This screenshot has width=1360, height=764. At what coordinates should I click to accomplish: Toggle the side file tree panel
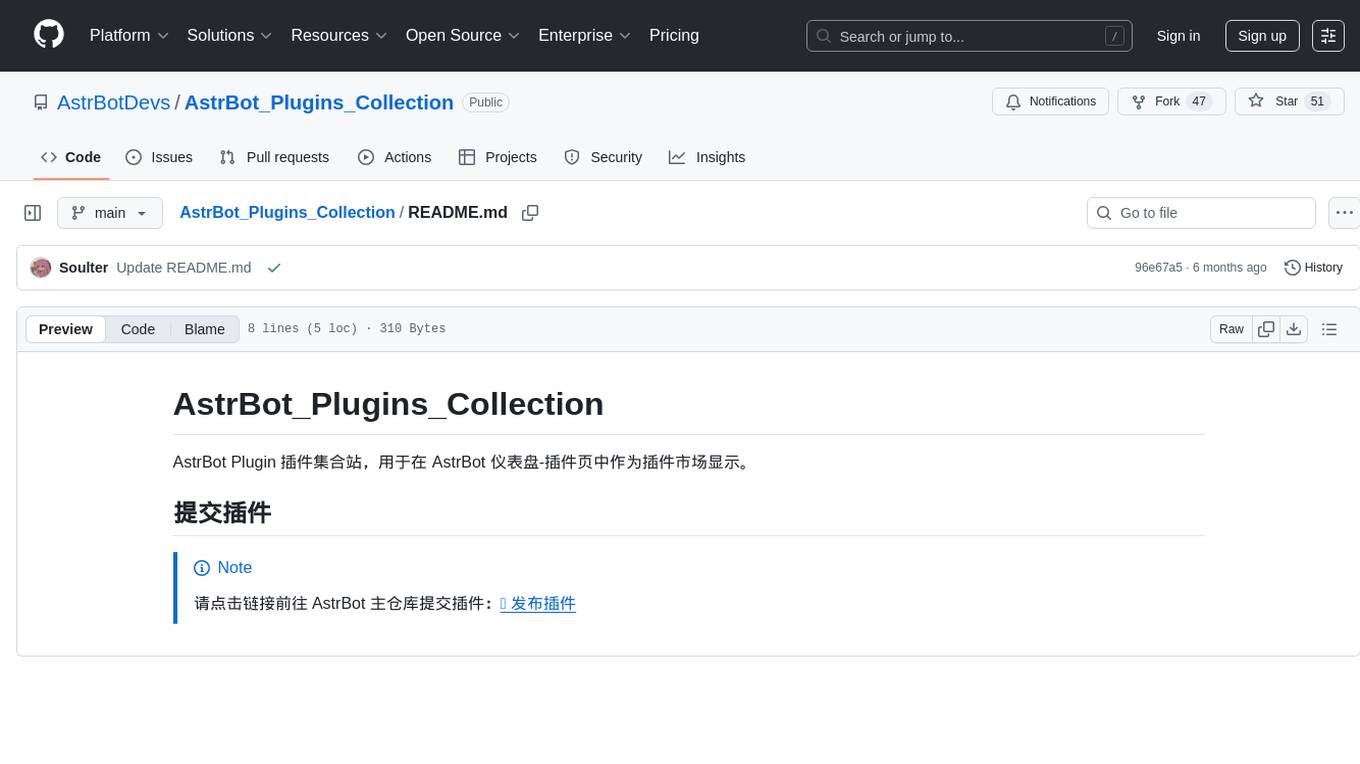tap(33, 213)
